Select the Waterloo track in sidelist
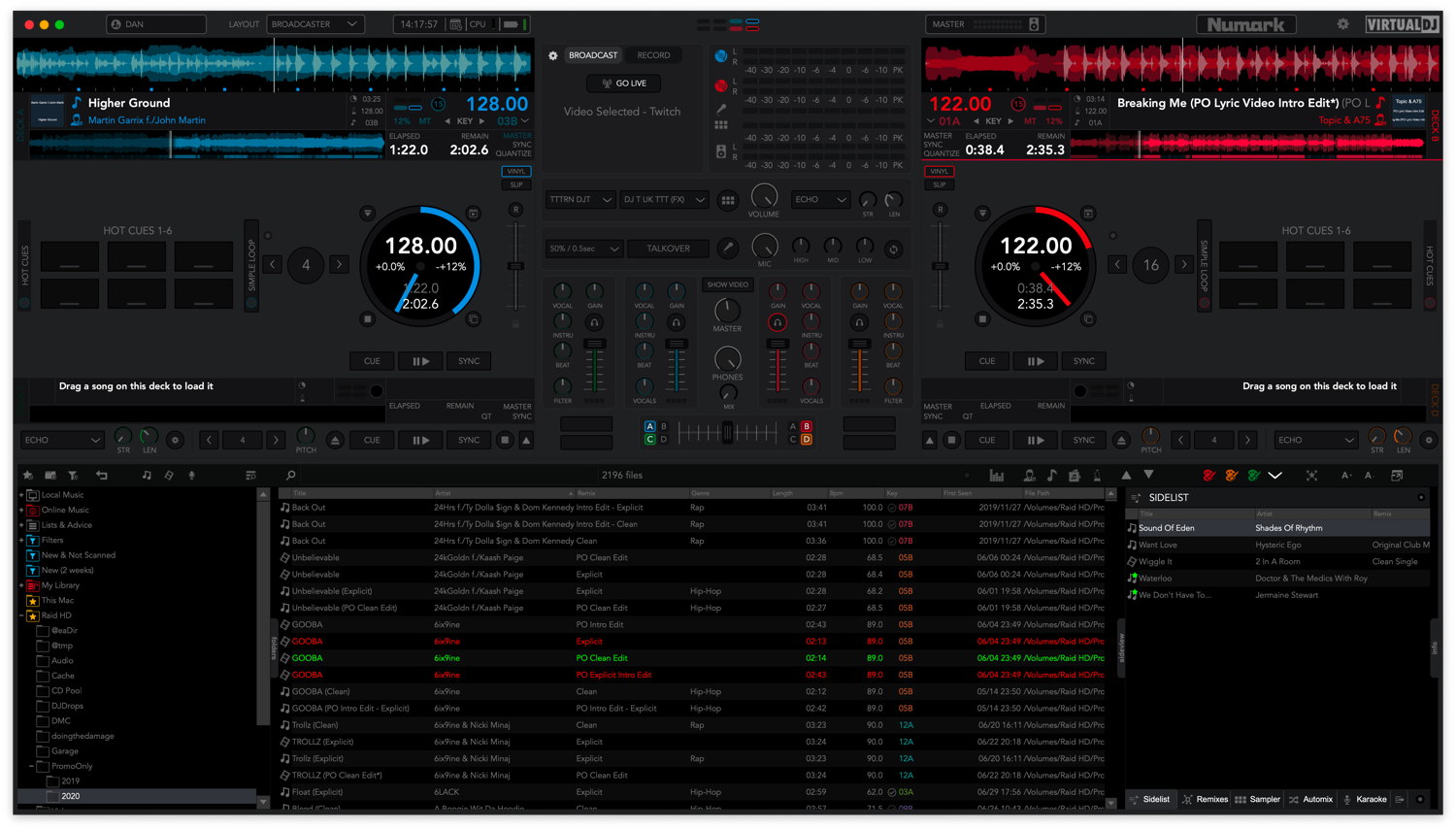Screen dimensions: 1456x830 [x=1277, y=579]
